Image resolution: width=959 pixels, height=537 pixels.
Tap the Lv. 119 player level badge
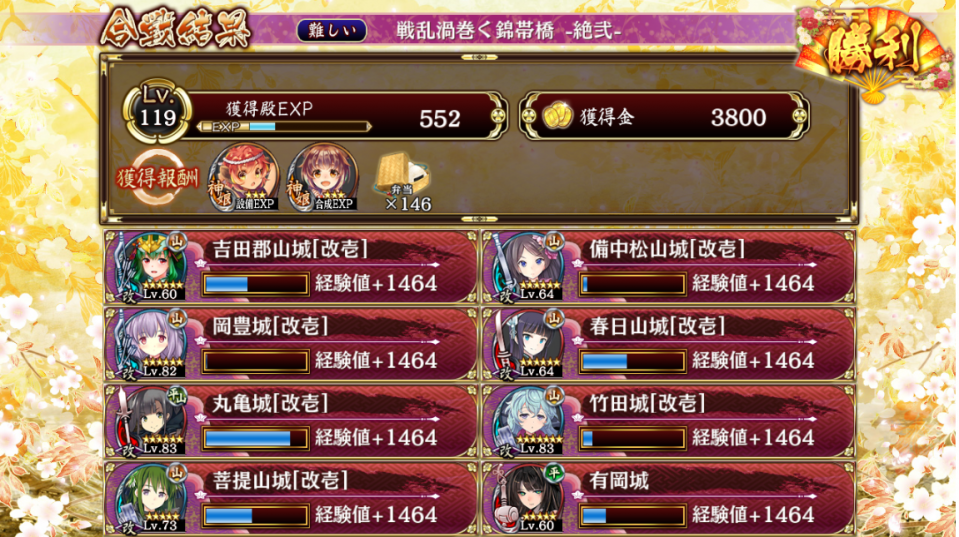click(x=158, y=111)
